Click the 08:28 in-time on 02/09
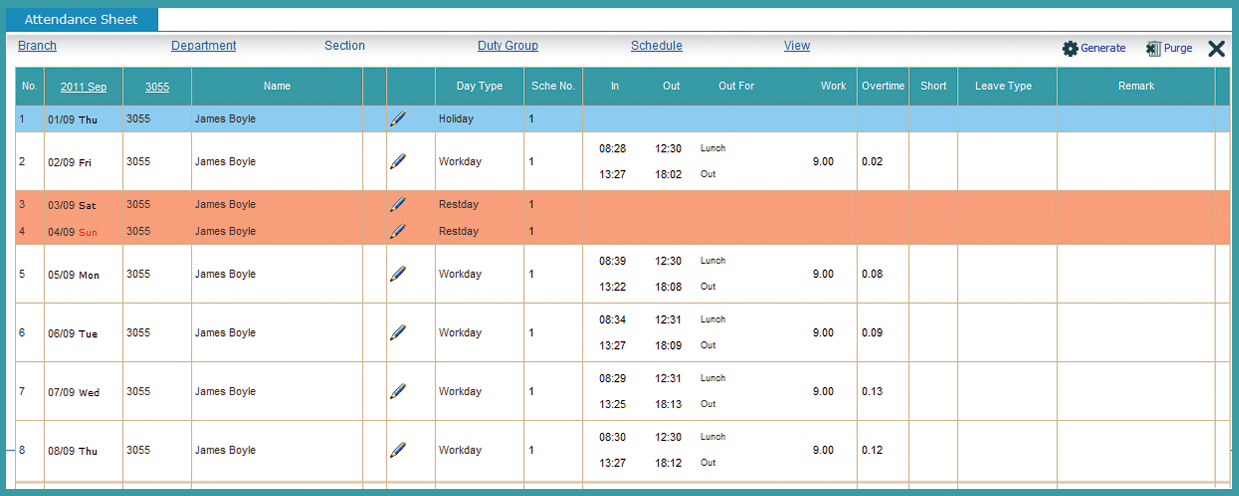This screenshot has height=496, width=1239. [613, 148]
